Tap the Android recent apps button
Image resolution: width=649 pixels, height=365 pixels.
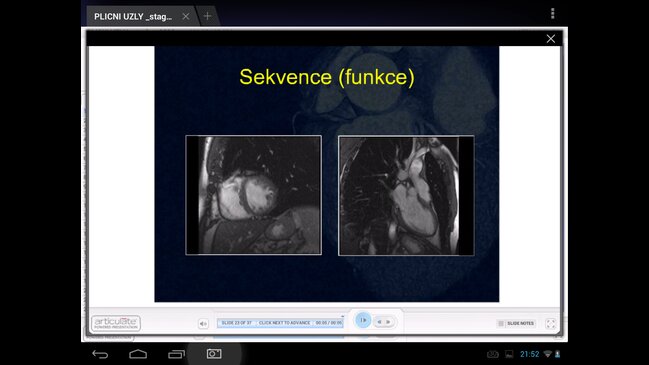click(176, 354)
